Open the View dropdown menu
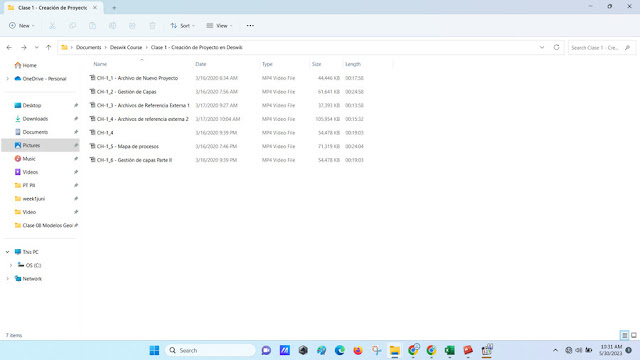The height and width of the screenshot is (360, 640). tap(219, 26)
